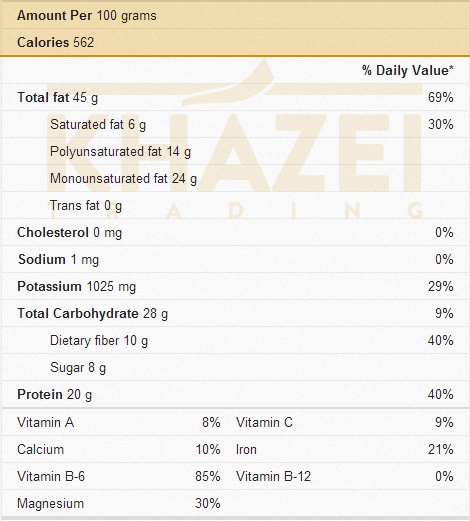Select the Trans fat 0 g entry
The image size is (470, 521).
click(x=86, y=206)
